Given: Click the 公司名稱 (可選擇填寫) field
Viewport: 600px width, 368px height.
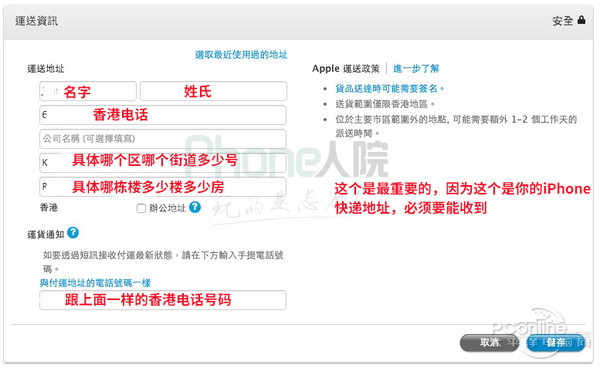Looking at the screenshot, I should (x=163, y=138).
